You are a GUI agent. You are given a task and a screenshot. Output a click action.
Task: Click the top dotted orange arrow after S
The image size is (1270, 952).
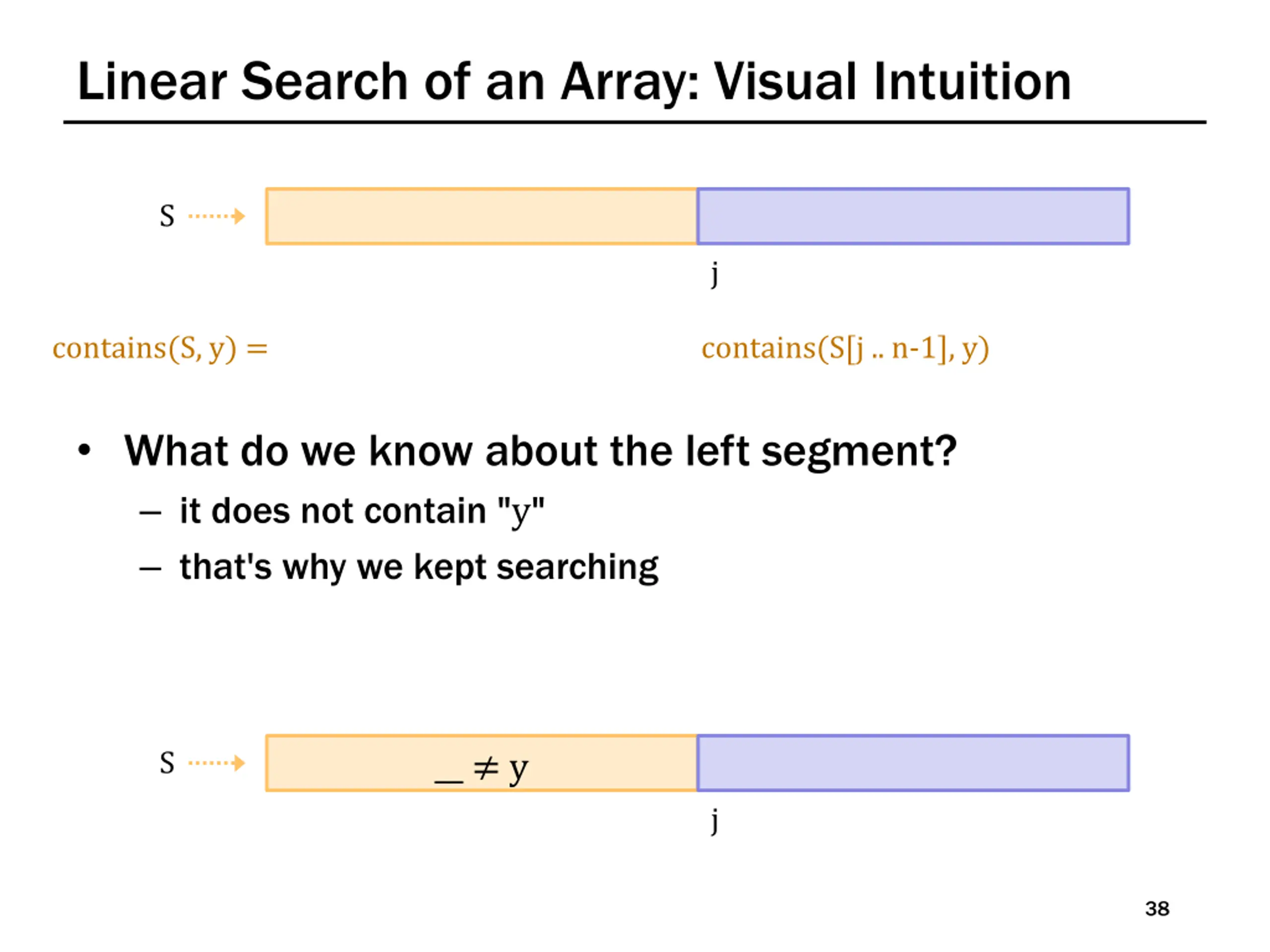216,216
